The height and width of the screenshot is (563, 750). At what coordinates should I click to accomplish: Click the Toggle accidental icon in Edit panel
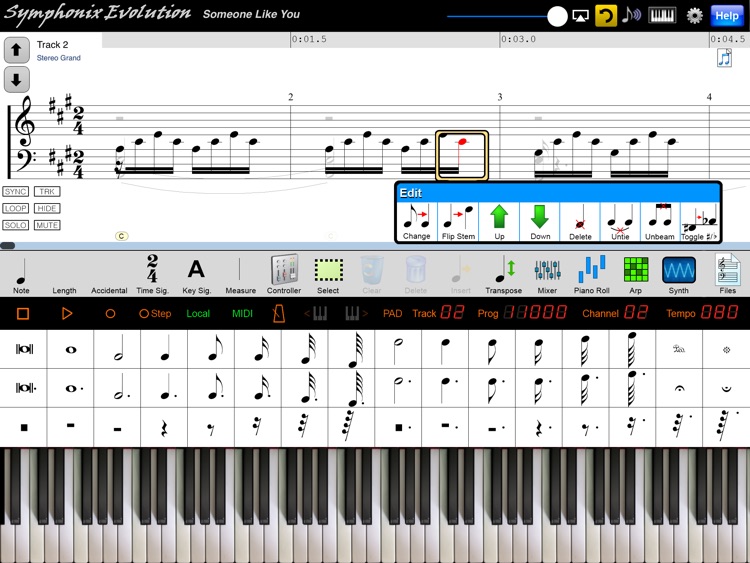tap(699, 221)
